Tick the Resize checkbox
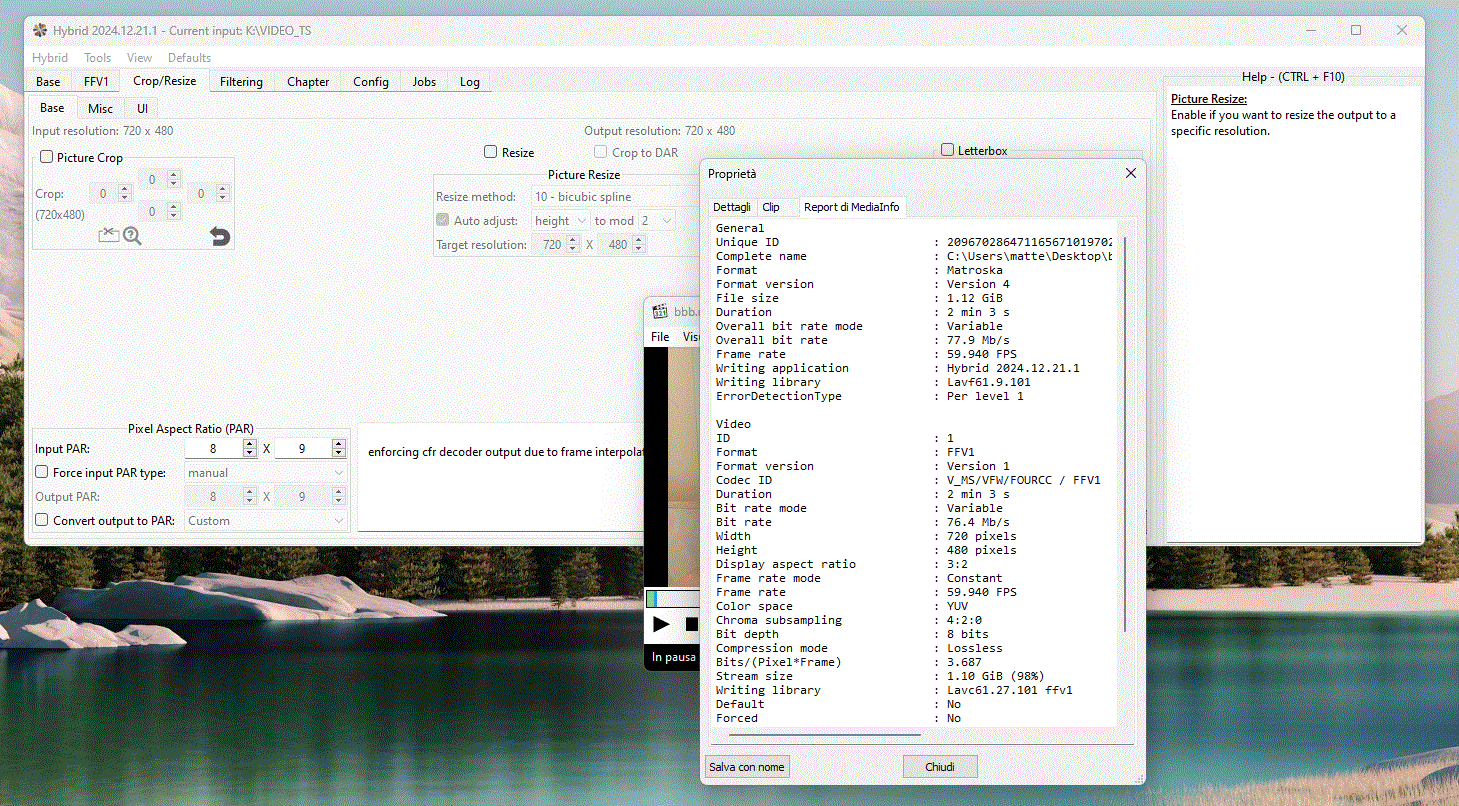 pos(490,152)
